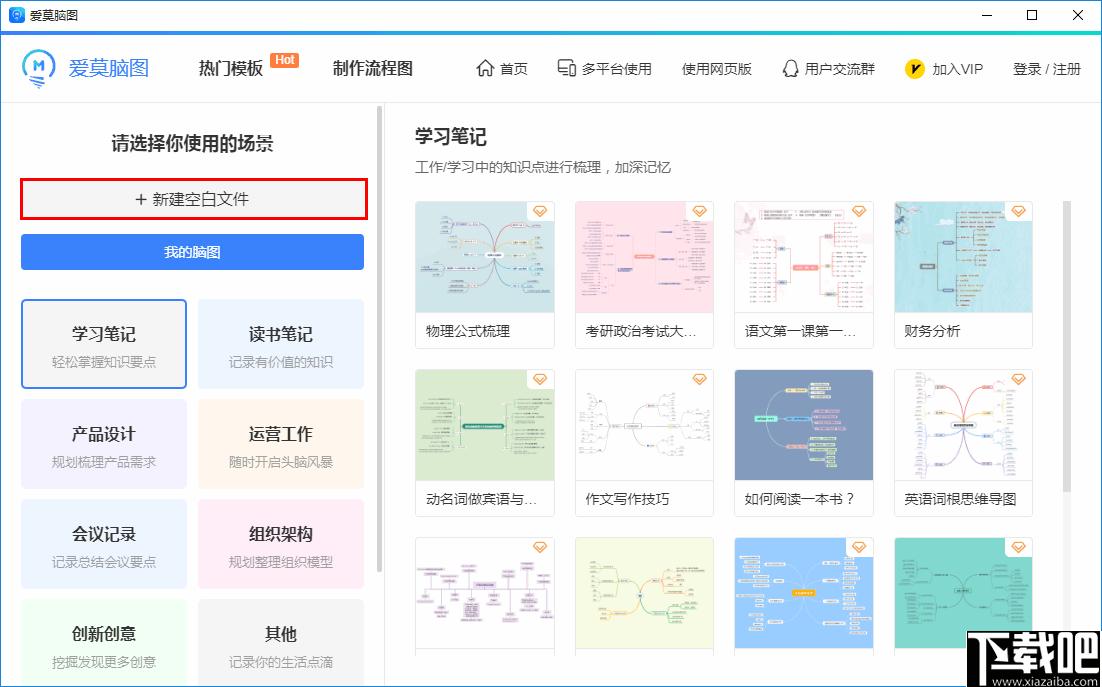
Task: Click the VIP diamond icon on 财务分析 template
Action: pos(1018,211)
